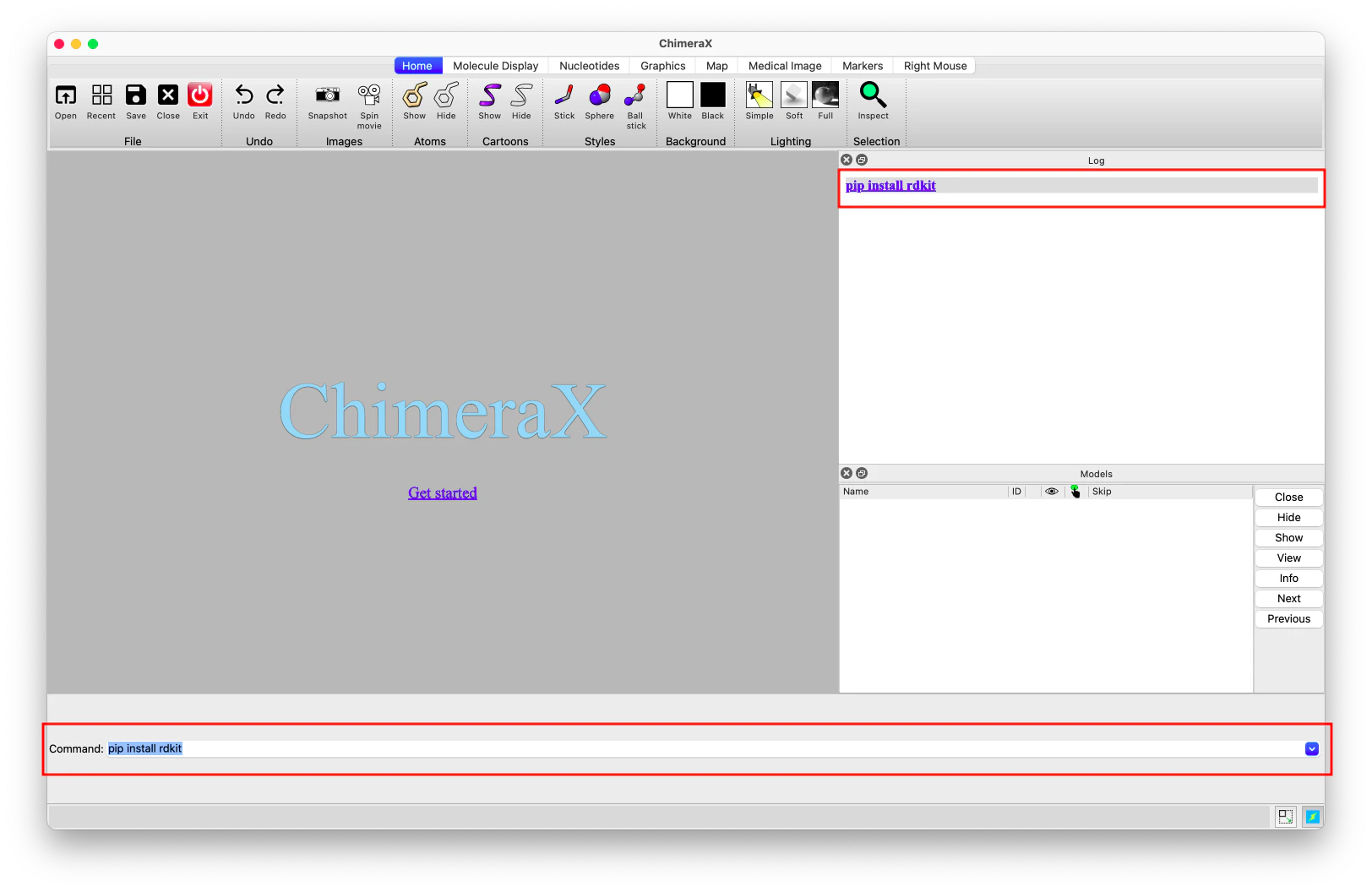Open the Recent files icon
1372x892 pixels.
(x=101, y=95)
